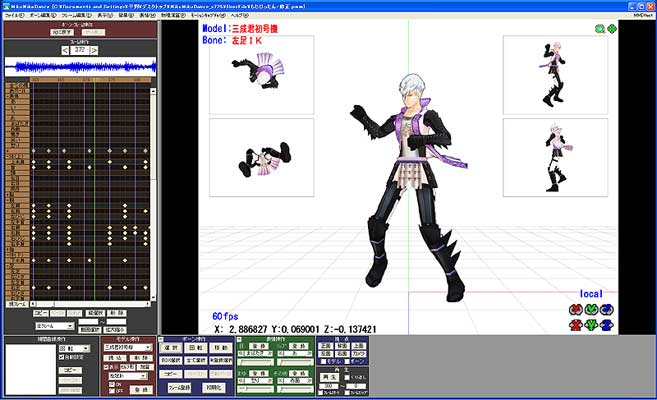Select the ON radio for IK
Screen dimensions: 657x400
point(112,384)
